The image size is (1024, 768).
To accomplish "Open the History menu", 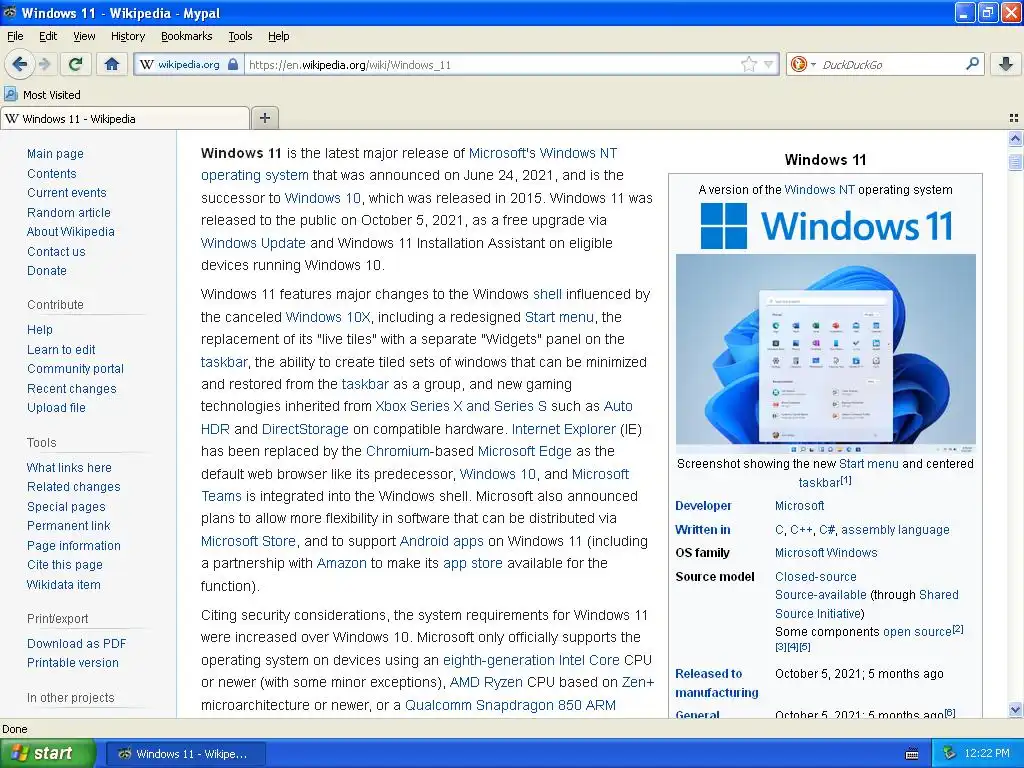I will tap(127, 36).
